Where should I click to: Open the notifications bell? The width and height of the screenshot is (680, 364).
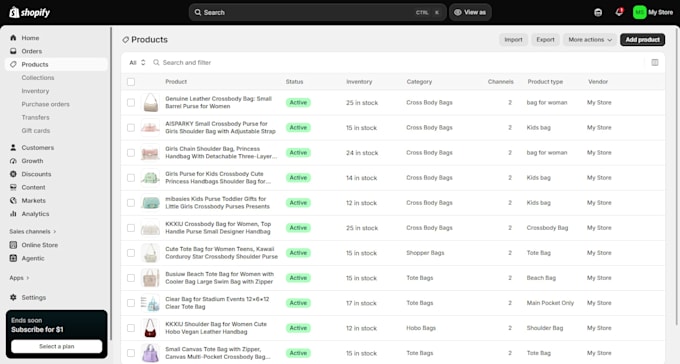point(619,12)
